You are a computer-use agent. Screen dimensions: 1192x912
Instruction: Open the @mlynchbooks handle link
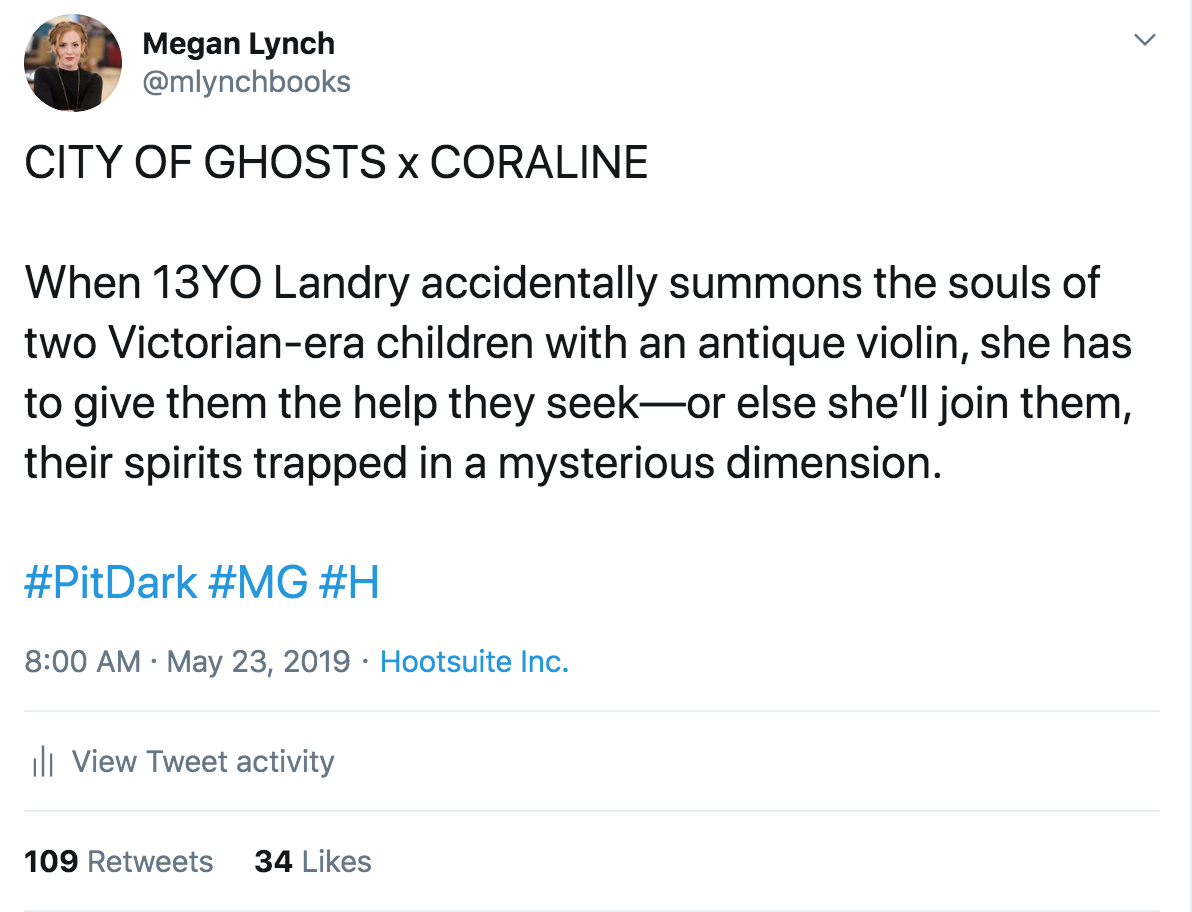(x=247, y=81)
